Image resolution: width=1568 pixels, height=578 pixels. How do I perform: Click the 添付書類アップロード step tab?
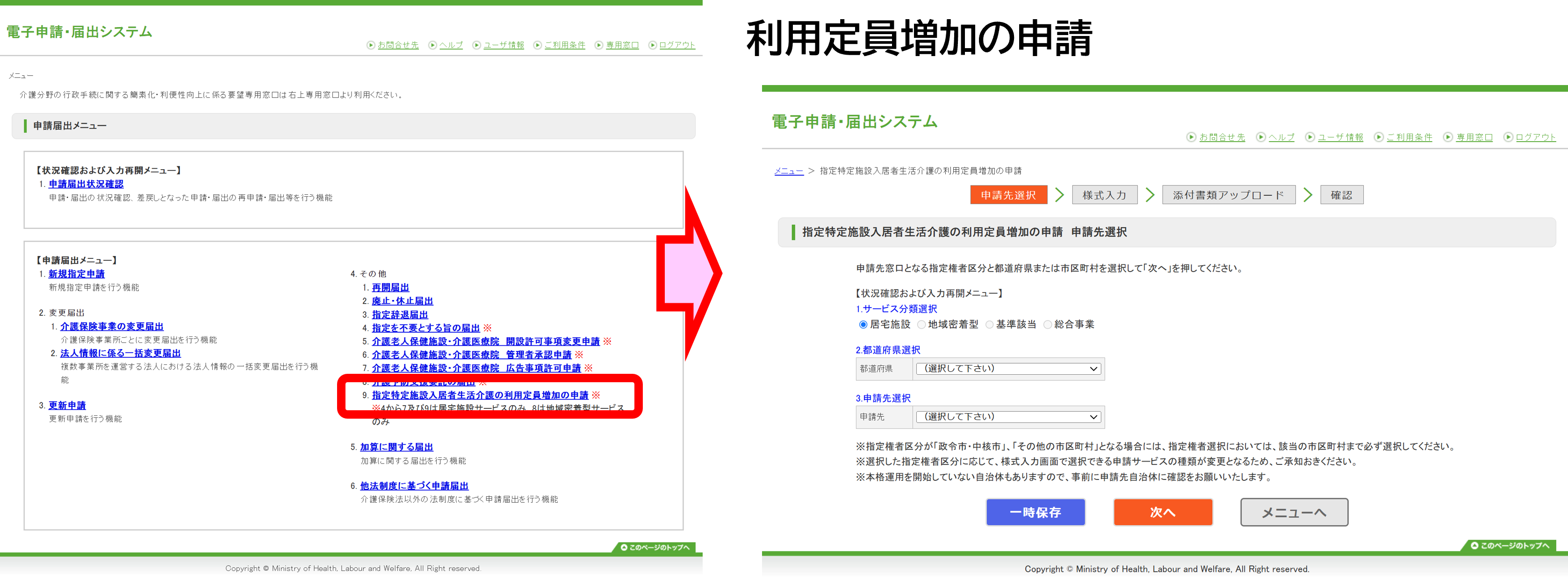(1228, 195)
